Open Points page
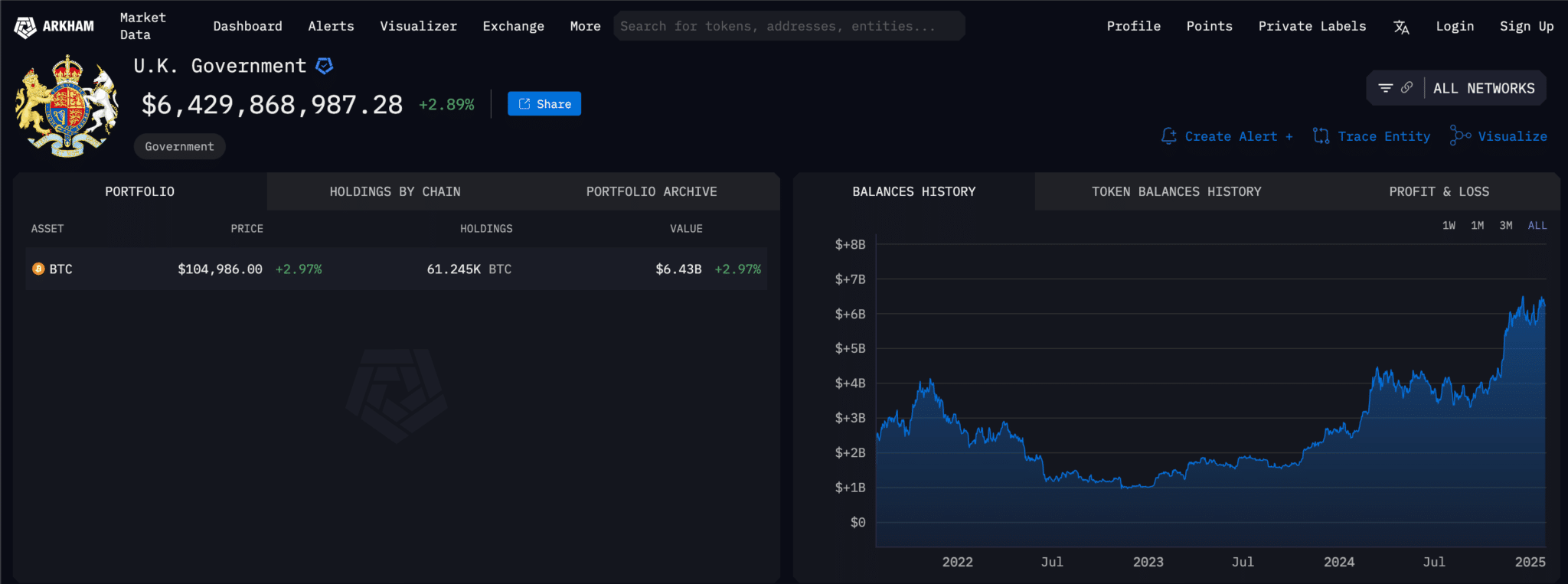 pos(1209,26)
